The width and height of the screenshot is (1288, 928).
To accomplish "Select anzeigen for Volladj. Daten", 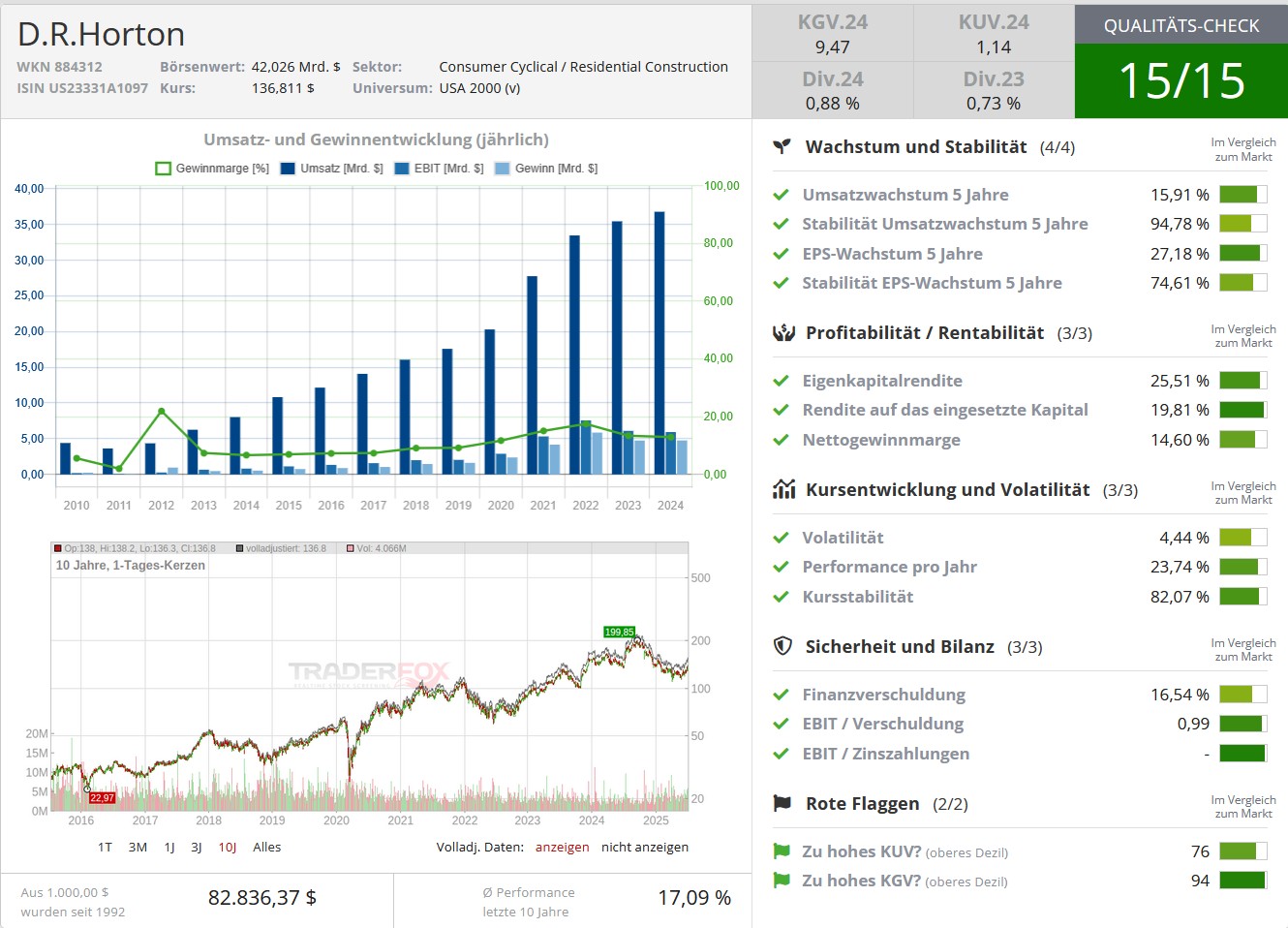I will pos(562,847).
